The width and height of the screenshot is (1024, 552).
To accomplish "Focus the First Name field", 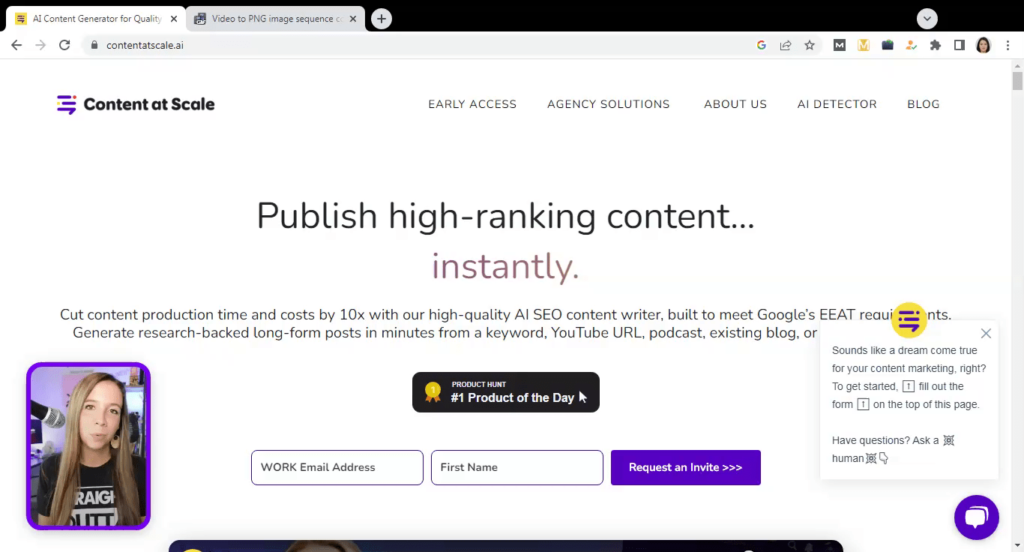I will click(517, 467).
